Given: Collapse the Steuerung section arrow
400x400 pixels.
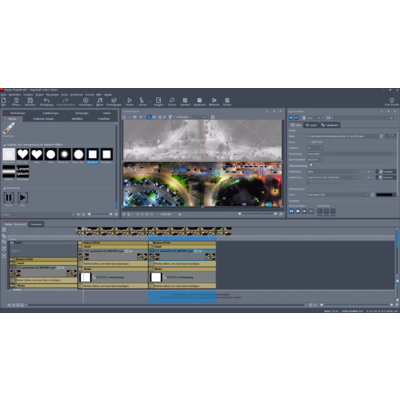Looking at the screenshot, I should (x=4, y=188).
